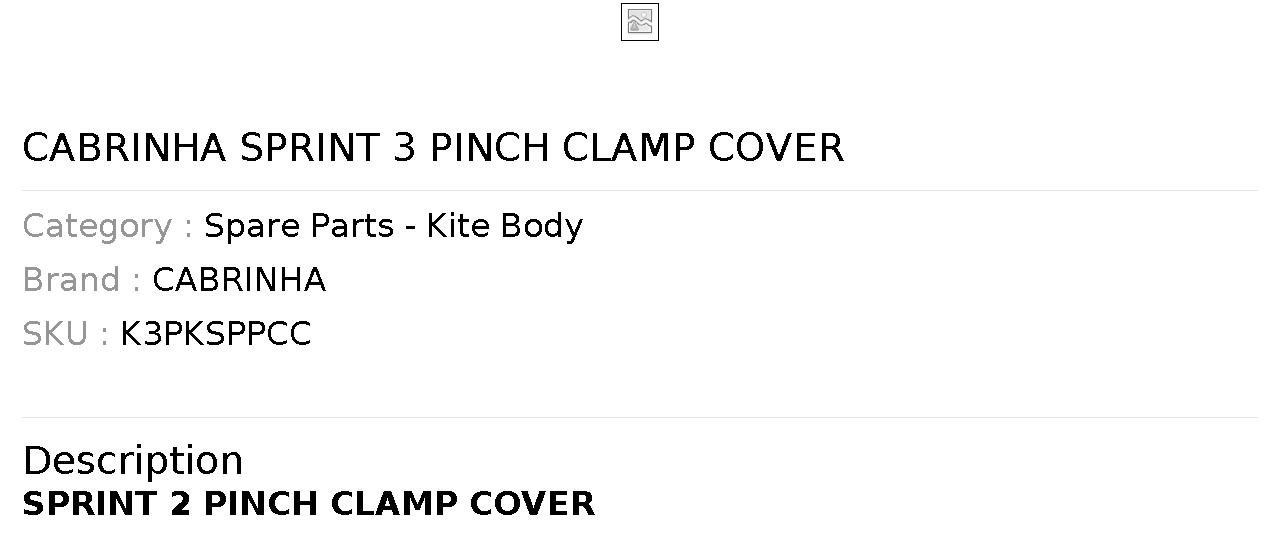This screenshot has width=1280, height=558.
Task: Click the broken product image placeholder icon
Action: 640,22
